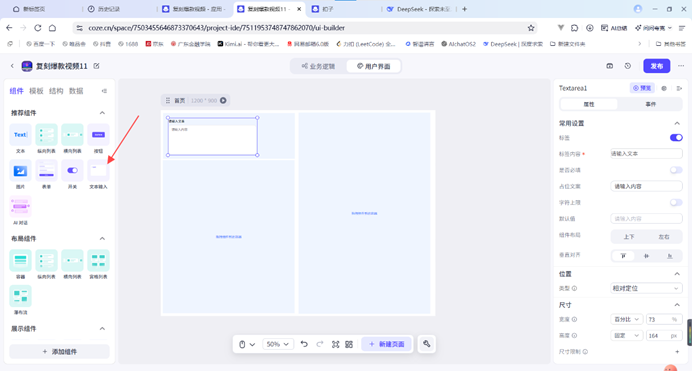Choose bottom vertical alignment in 垂直对齐
Image resolution: width=692 pixels, height=371 pixels.
point(669,256)
